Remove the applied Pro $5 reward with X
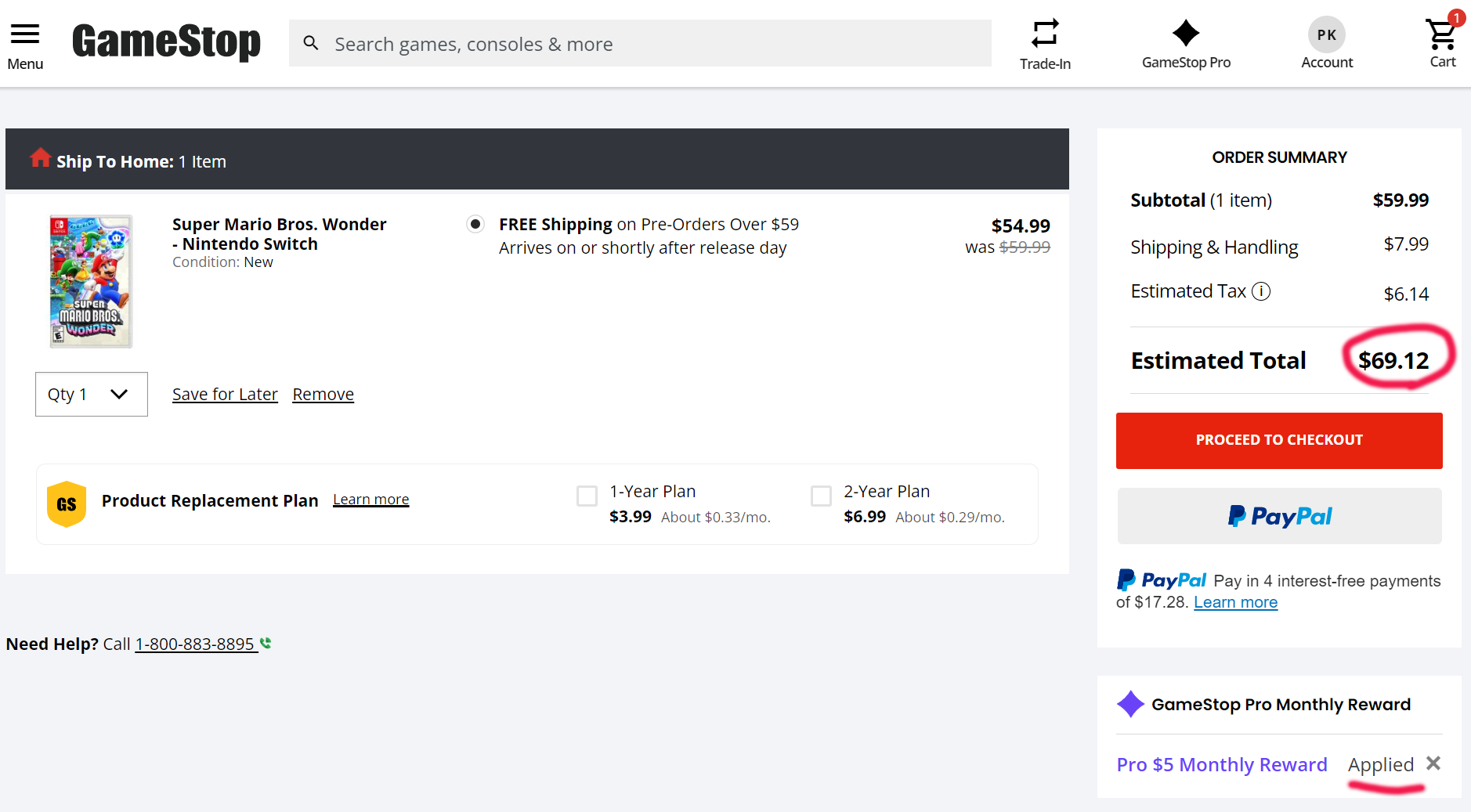 click(1433, 763)
